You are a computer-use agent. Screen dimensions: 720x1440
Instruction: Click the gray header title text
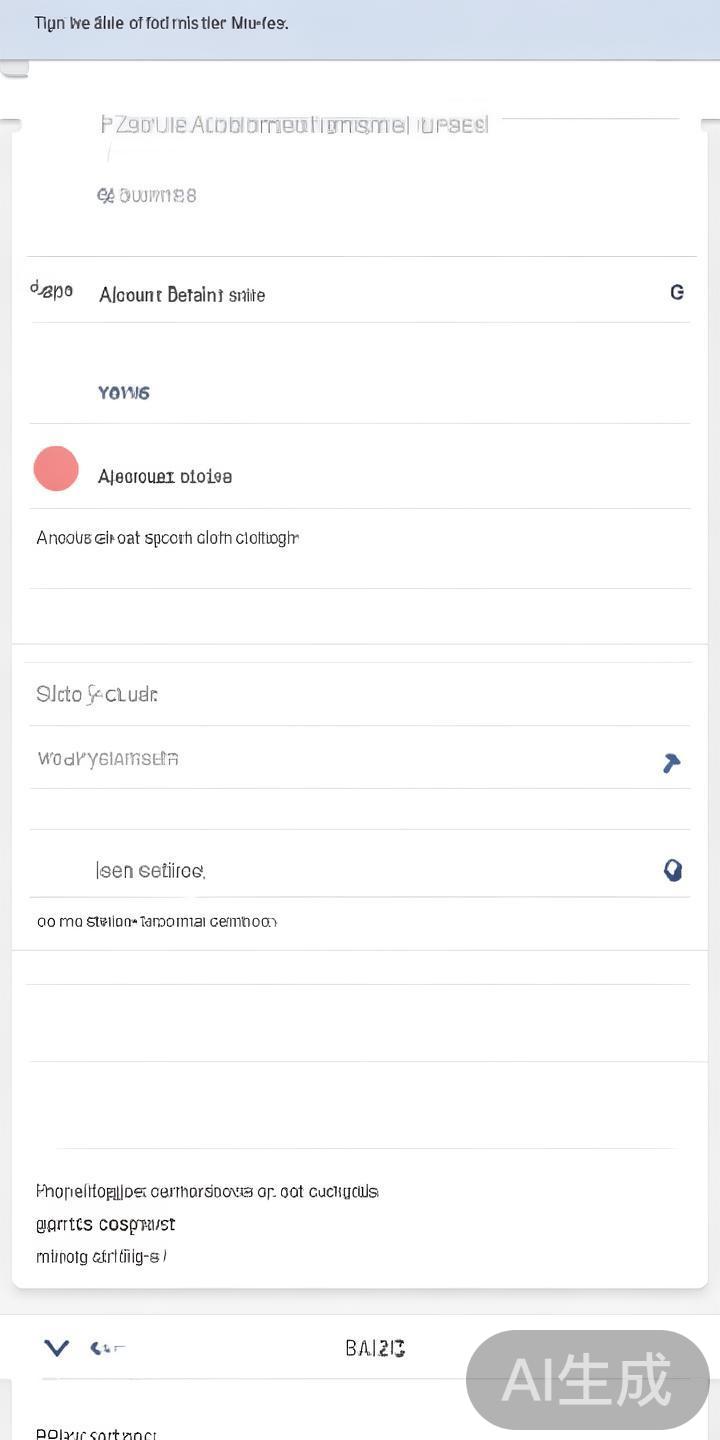[294, 125]
